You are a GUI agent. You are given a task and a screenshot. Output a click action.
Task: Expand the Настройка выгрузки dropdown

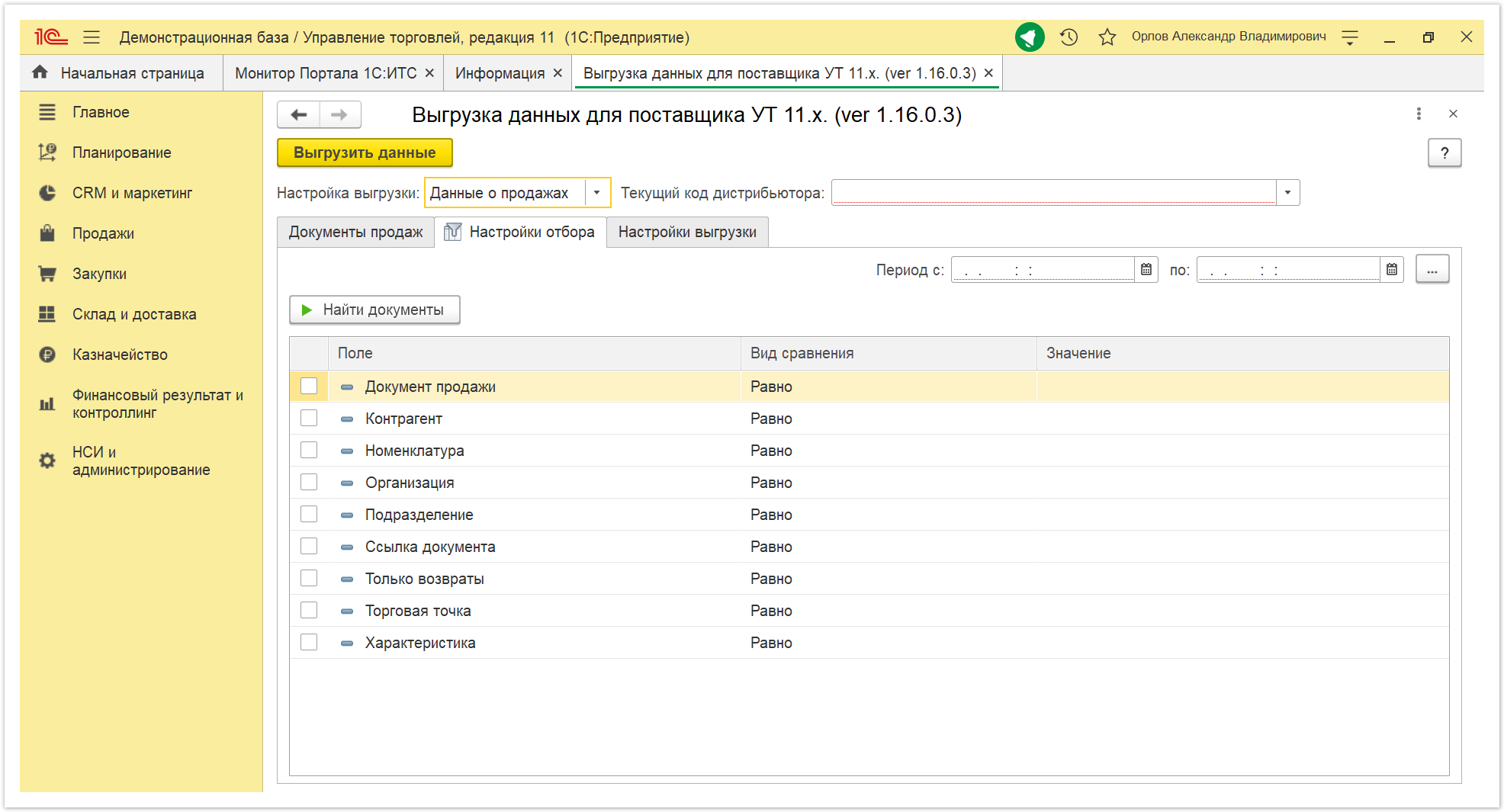pos(597,193)
